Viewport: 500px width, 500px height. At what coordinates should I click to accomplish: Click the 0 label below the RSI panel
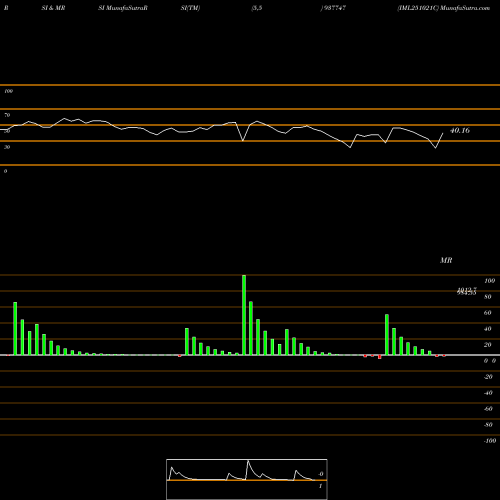(x=5, y=171)
